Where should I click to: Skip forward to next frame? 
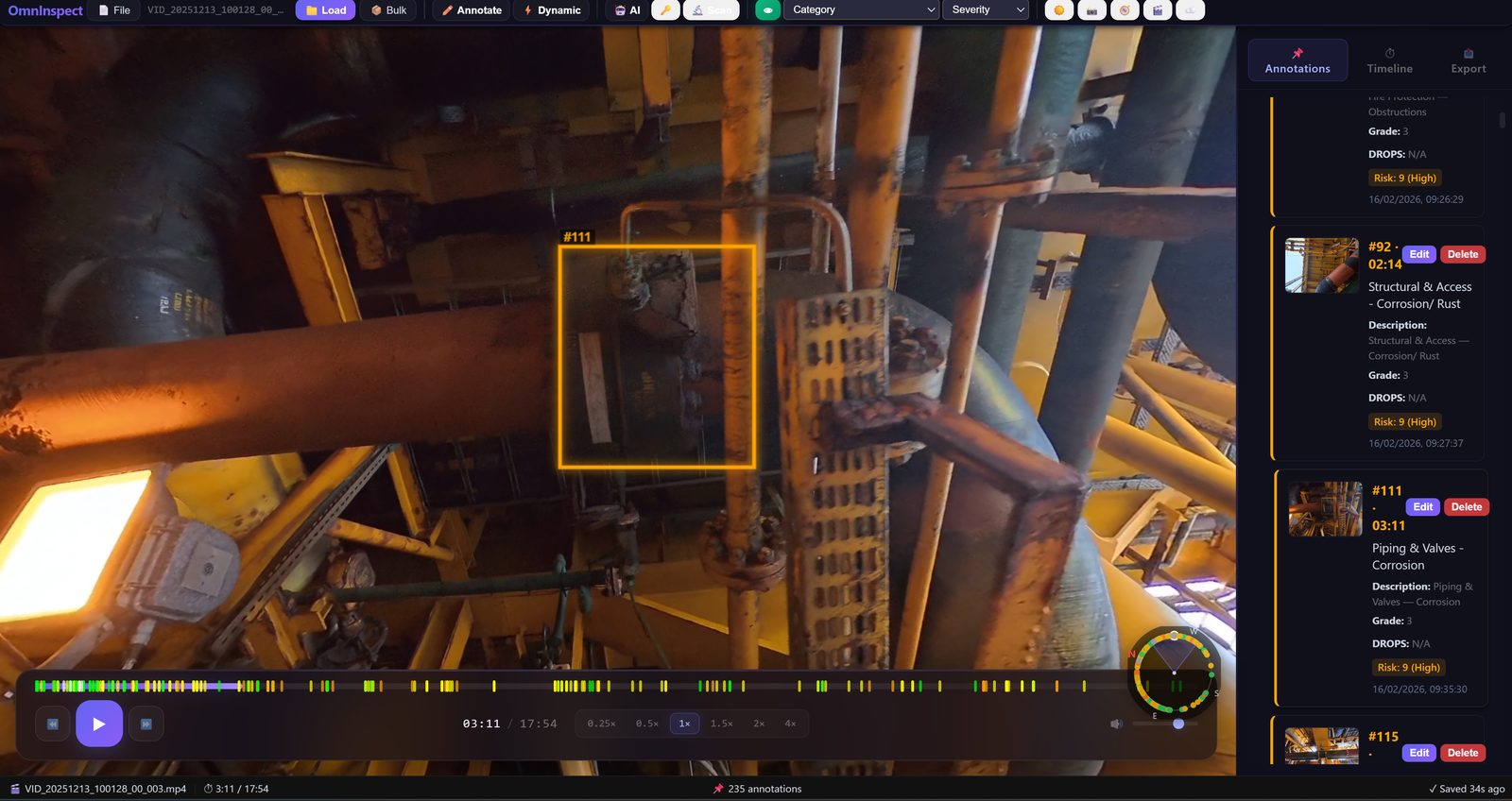click(146, 724)
